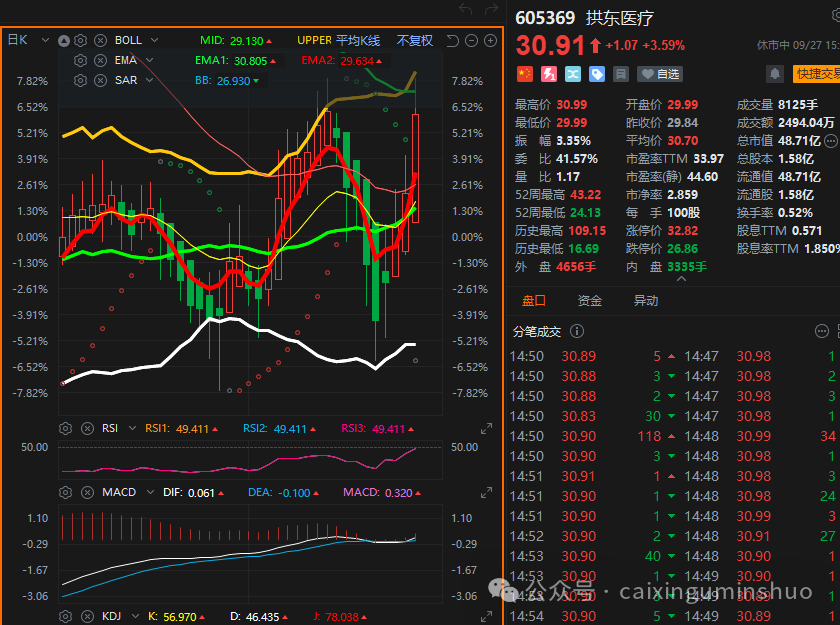Switch to 盘口 tab
Viewport: 840px width, 625px height.
(x=534, y=301)
